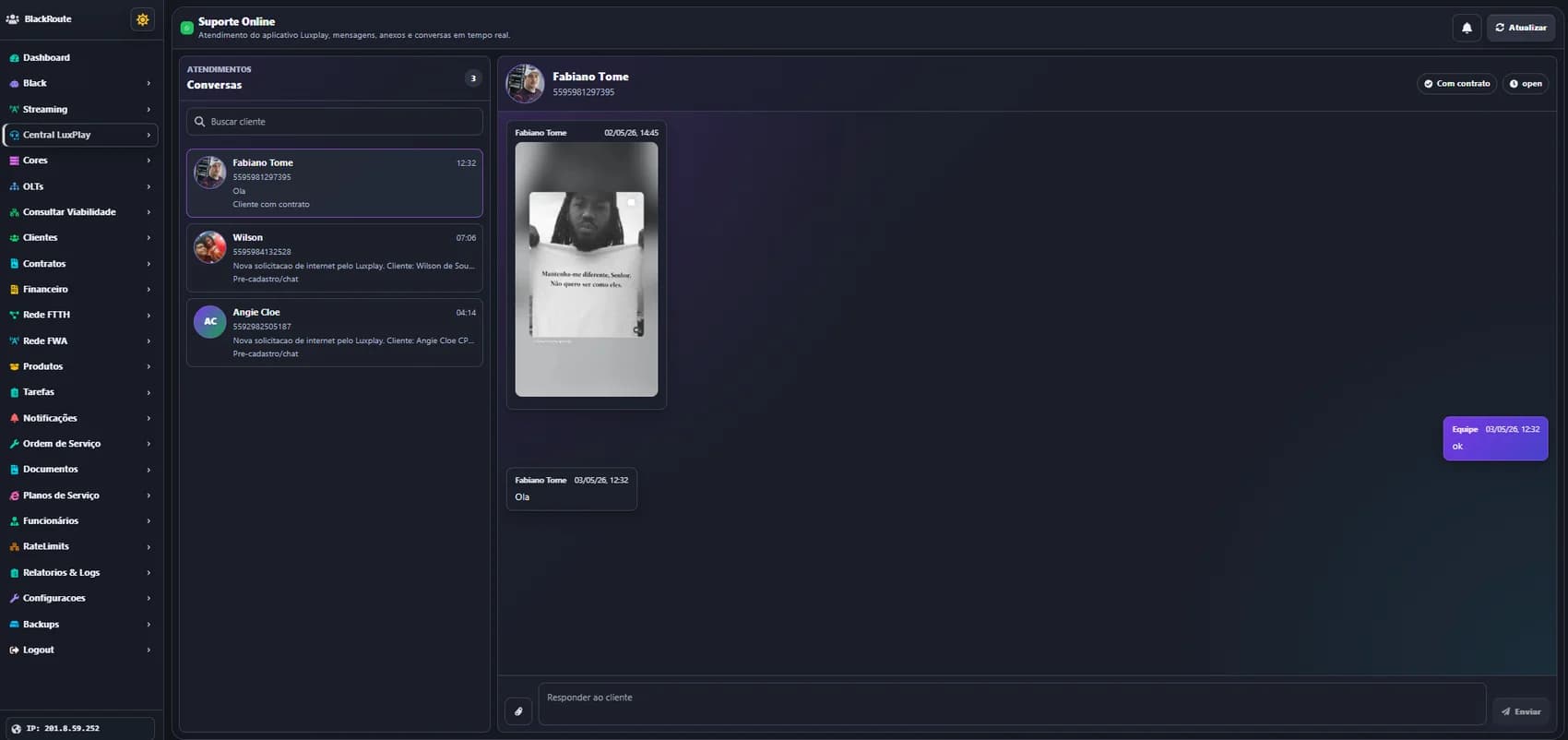The image size is (1568, 740).
Task: Focus the Responder ao cliente field
Action: click(1012, 704)
